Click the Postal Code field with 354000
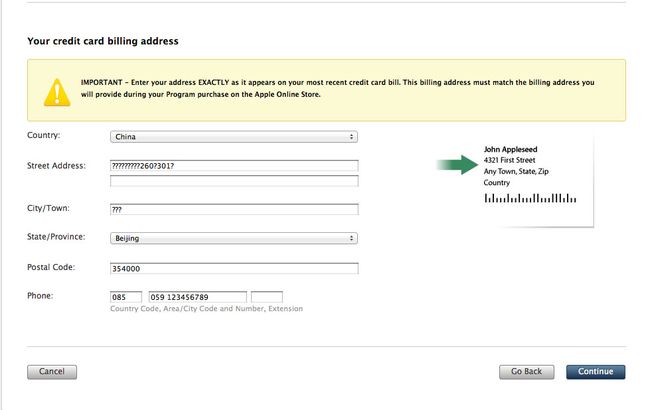 [234, 269]
